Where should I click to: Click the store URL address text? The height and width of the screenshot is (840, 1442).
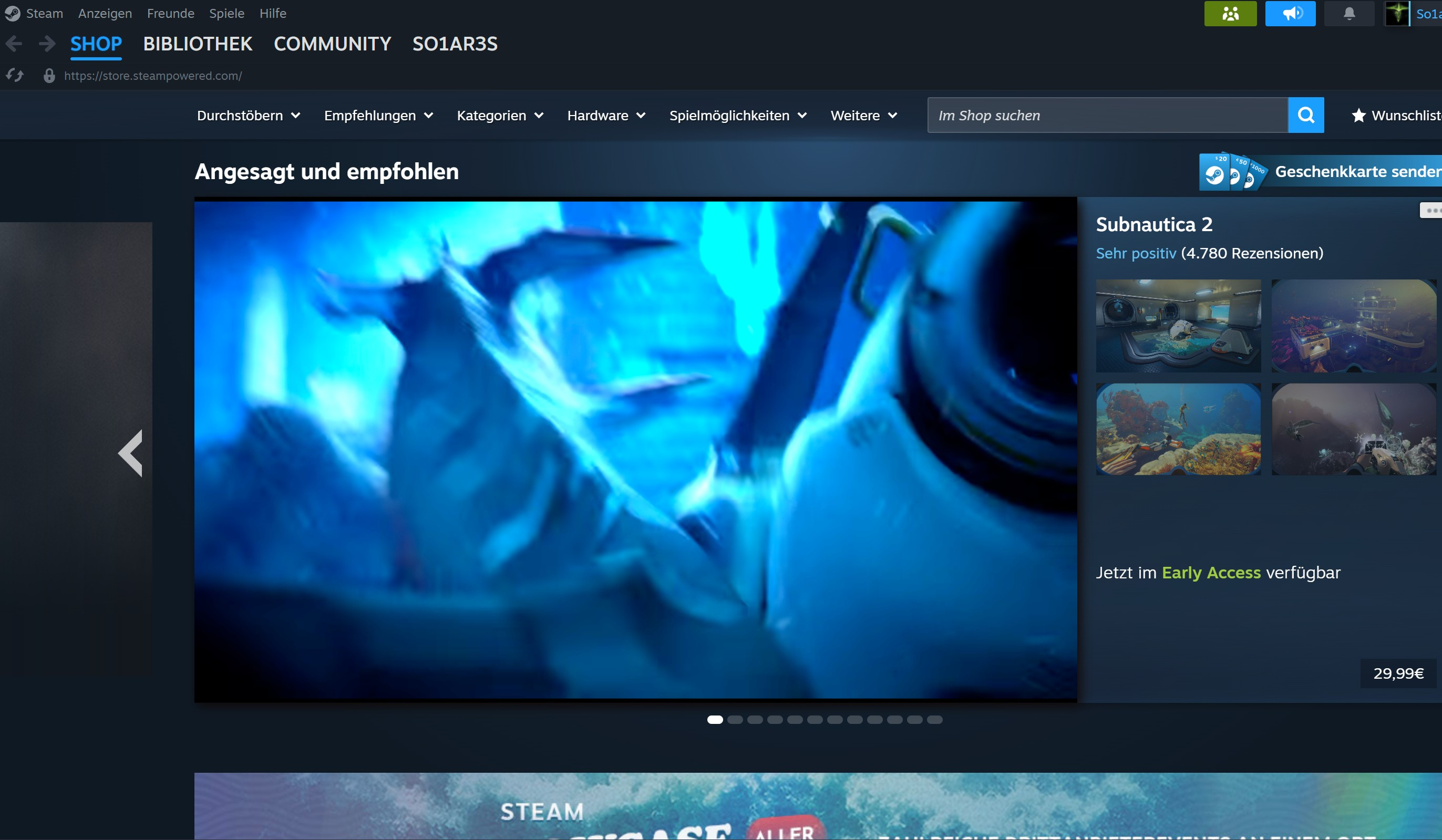[x=153, y=76]
